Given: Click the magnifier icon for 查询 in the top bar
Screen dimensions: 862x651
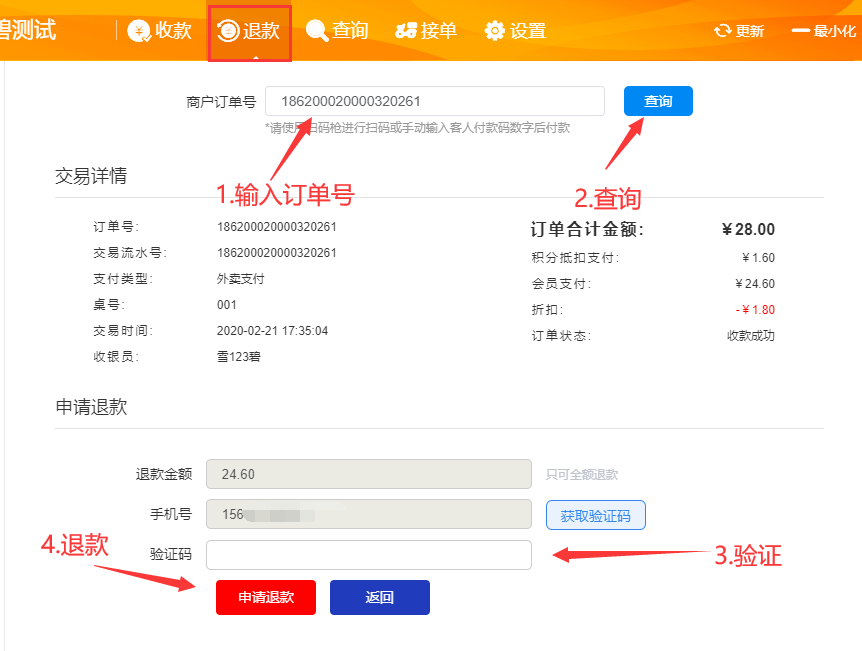Looking at the screenshot, I should click(317, 31).
